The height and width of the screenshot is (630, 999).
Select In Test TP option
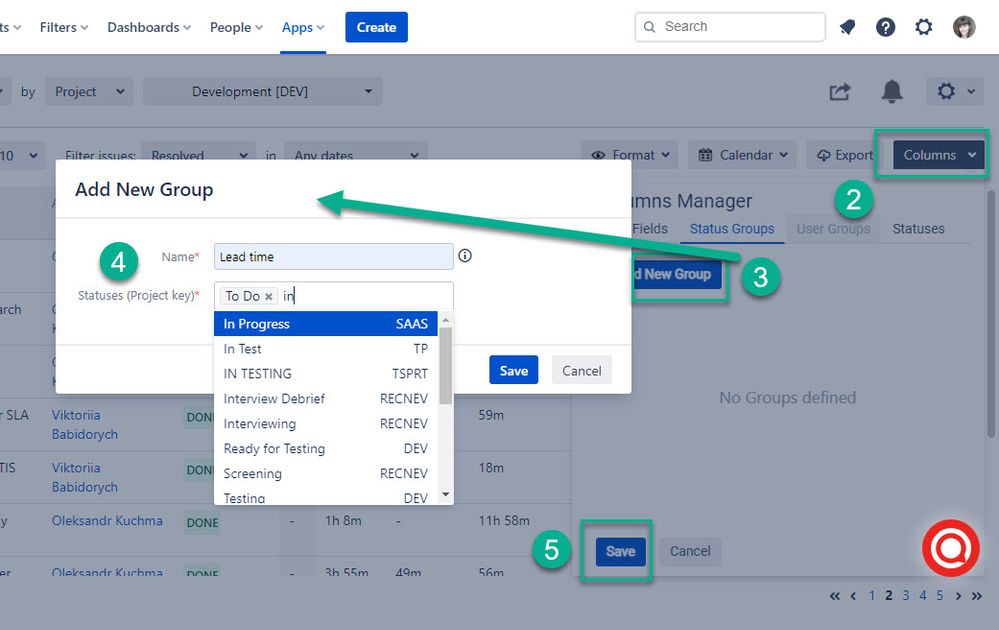pyautogui.click(x=326, y=348)
